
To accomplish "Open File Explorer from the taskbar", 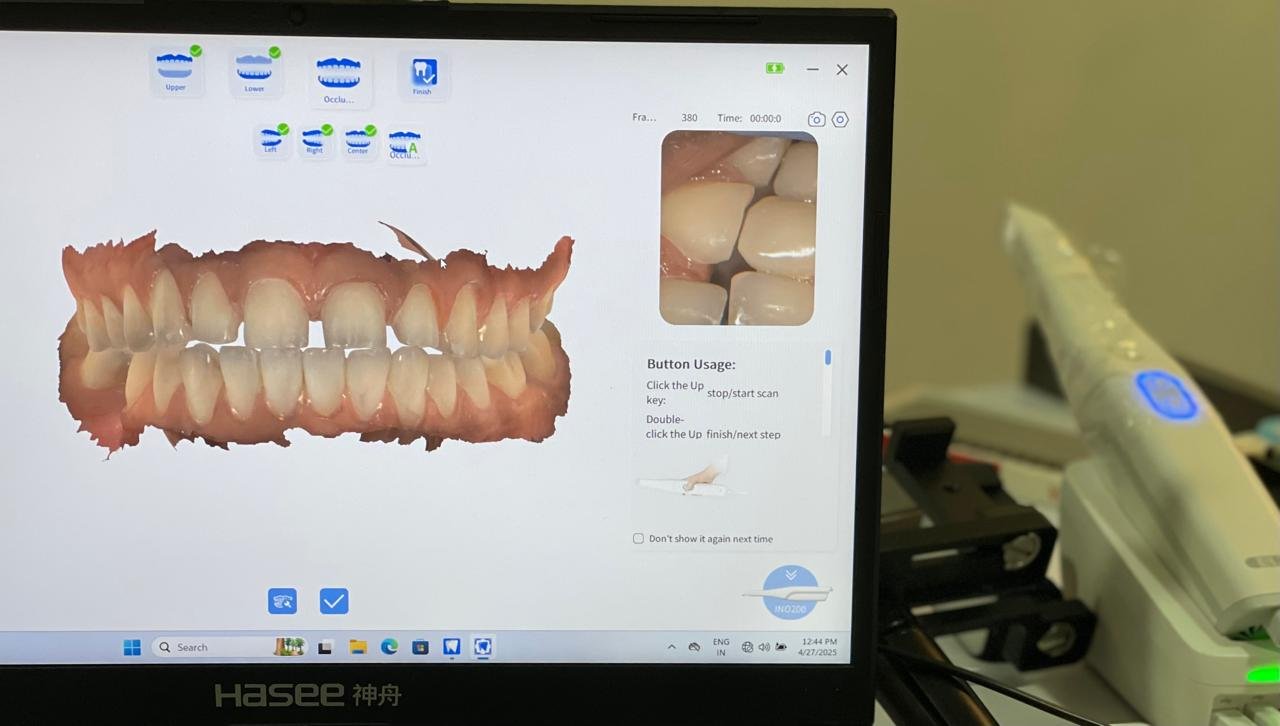I will click(x=357, y=647).
